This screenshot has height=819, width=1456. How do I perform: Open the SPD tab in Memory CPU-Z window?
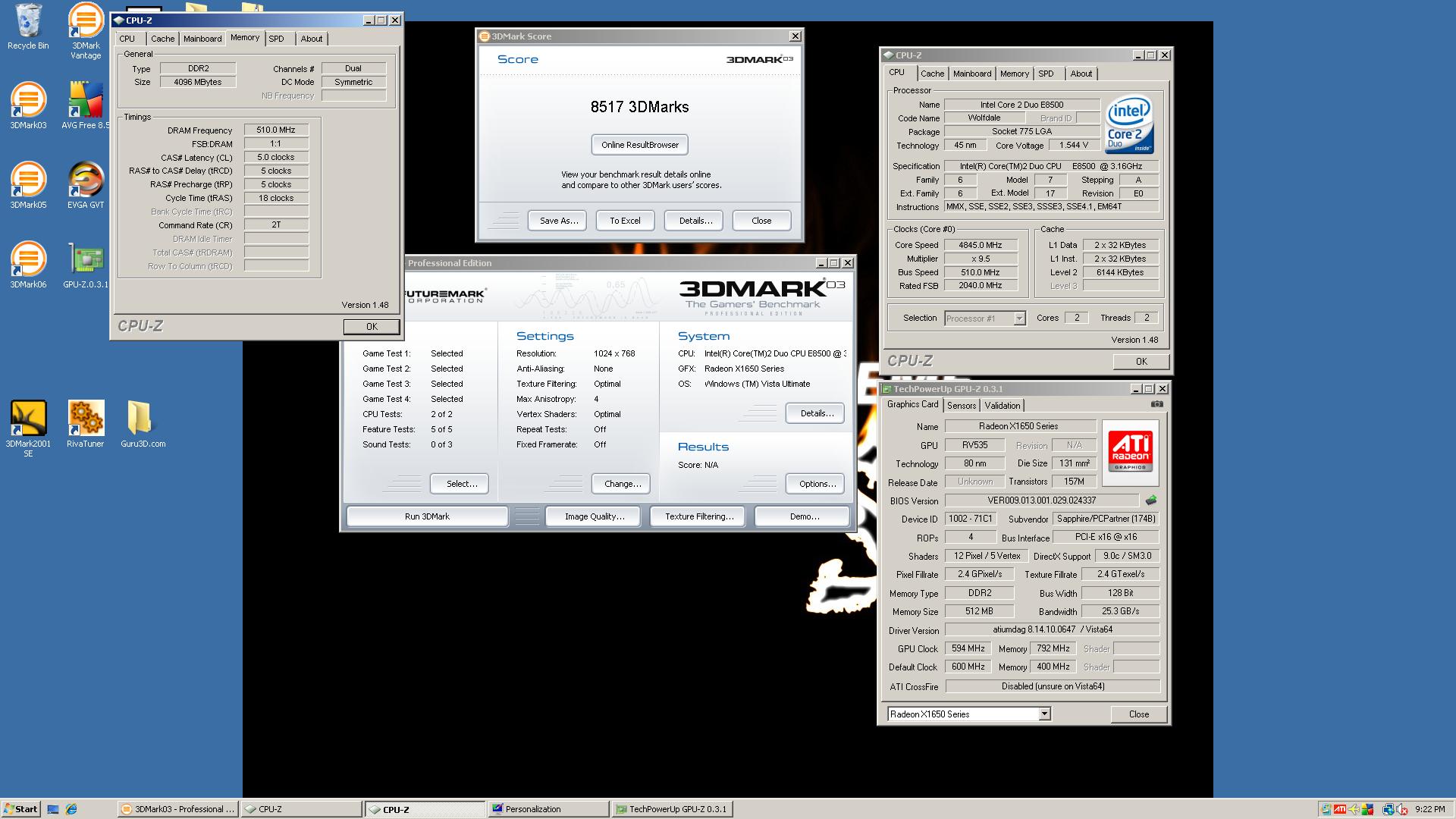[276, 39]
